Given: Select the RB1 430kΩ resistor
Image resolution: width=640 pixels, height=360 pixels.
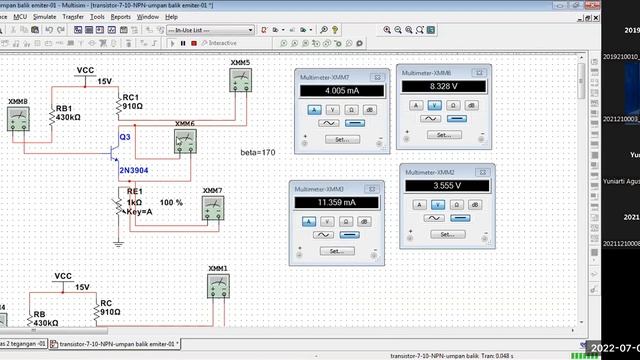Looking at the screenshot, I should 52,116.
